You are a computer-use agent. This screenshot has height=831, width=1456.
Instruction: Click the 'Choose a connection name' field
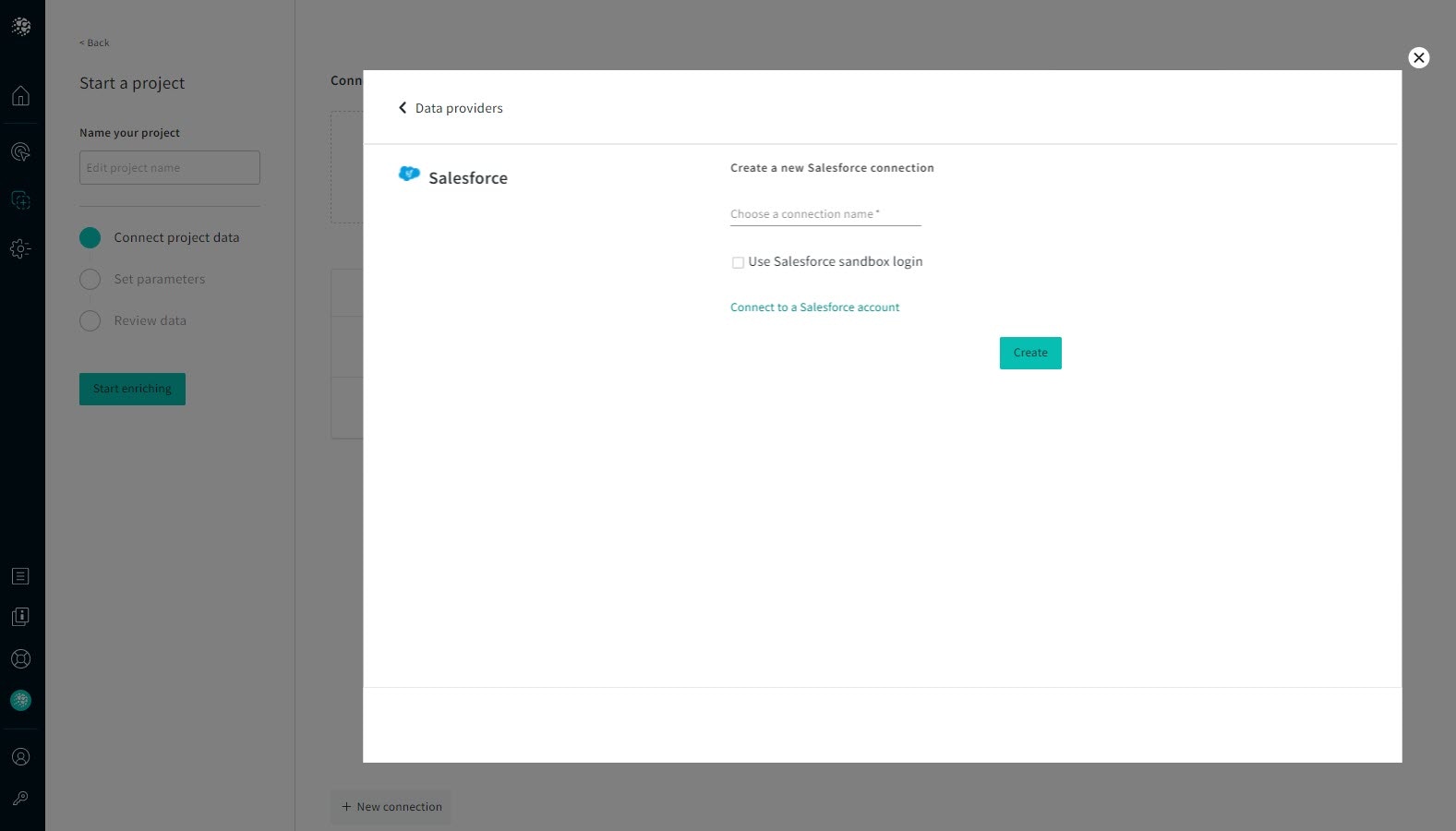click(x=825, y=214)
